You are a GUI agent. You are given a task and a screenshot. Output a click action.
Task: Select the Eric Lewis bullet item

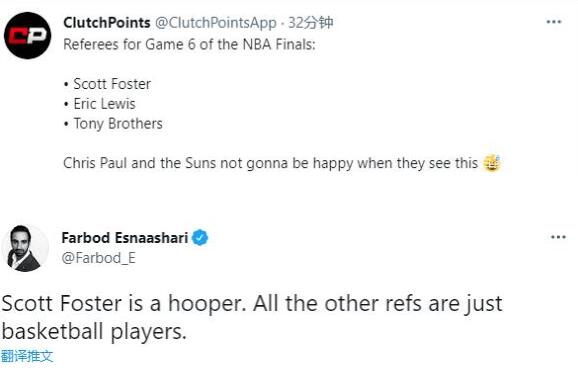(x=100, y=104)
